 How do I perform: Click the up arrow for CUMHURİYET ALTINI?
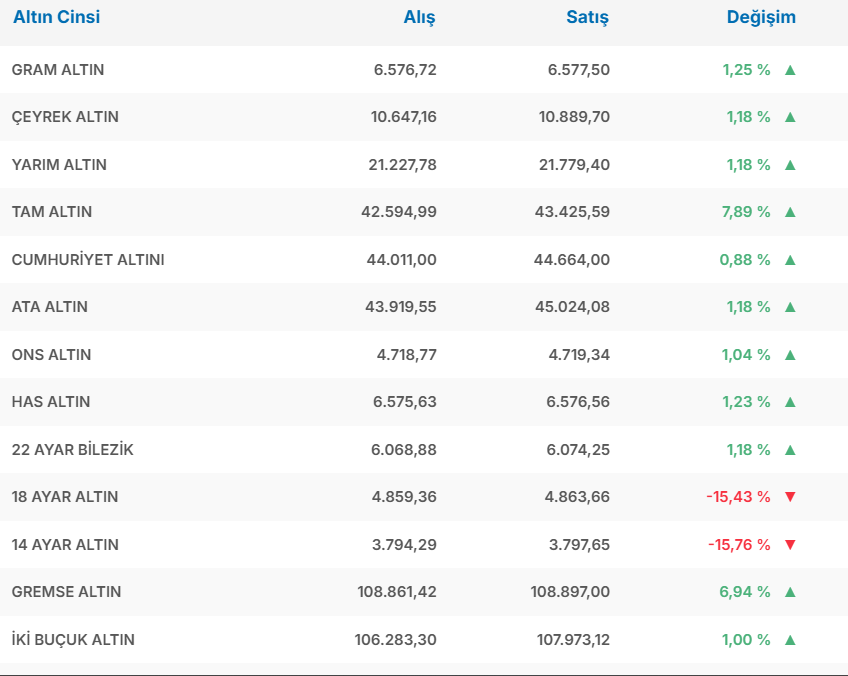(x=790, y=260)
